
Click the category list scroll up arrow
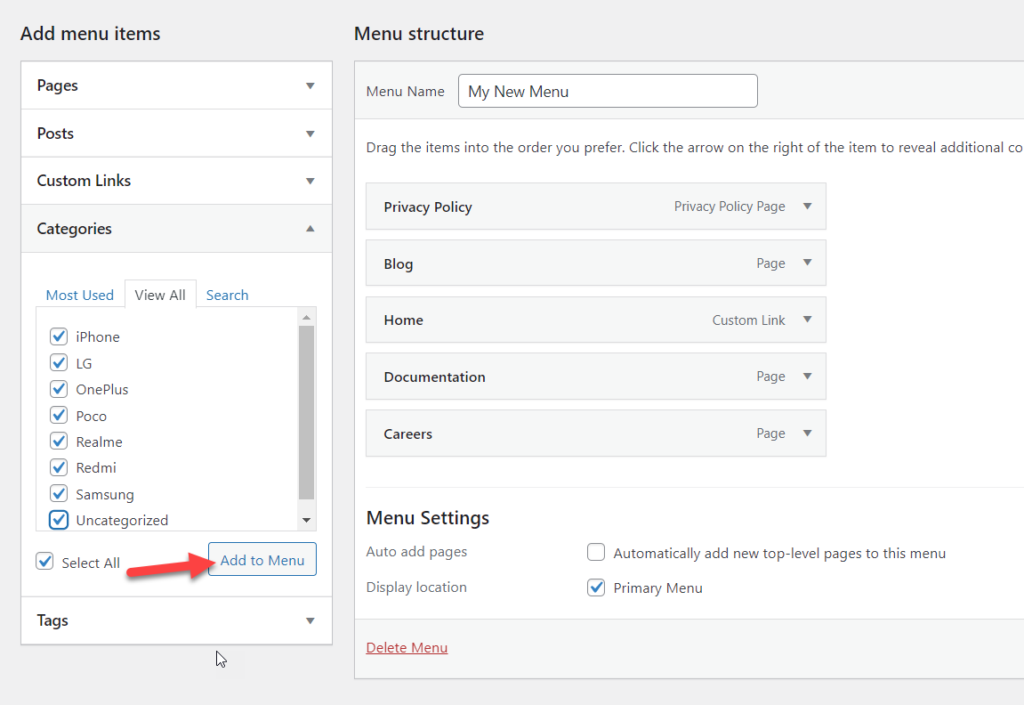(306, 317)
